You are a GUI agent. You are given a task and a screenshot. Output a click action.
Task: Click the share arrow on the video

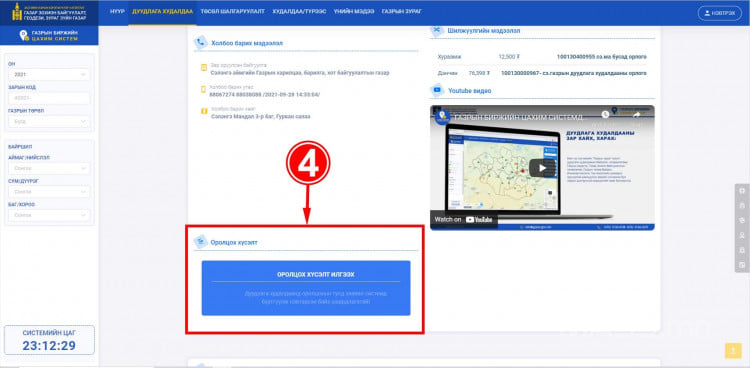(637, 115)
